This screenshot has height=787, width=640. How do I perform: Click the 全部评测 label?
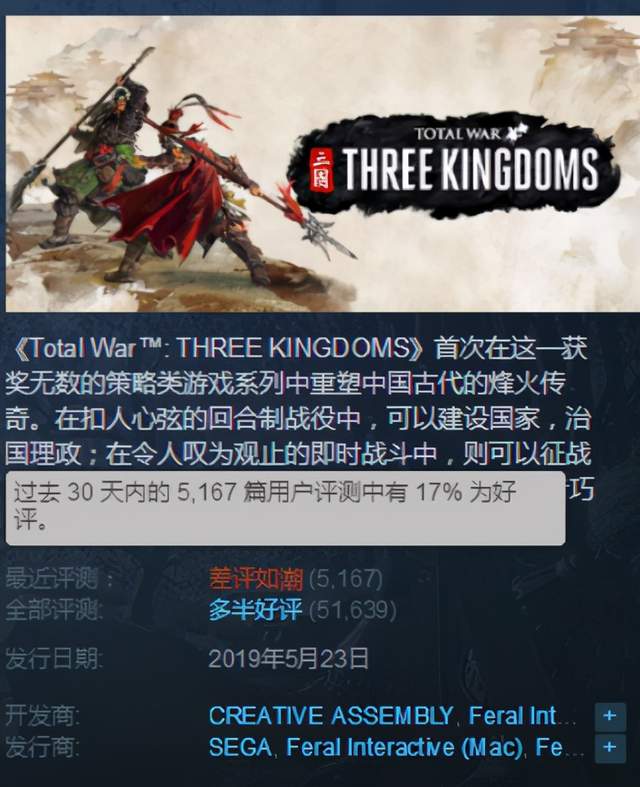point(54,610)
